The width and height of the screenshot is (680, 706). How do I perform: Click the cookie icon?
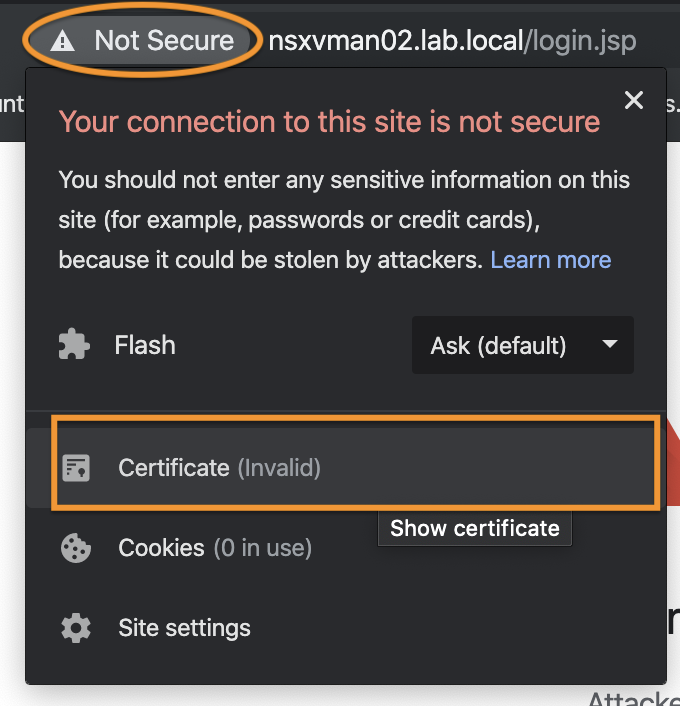click(76, 548)
